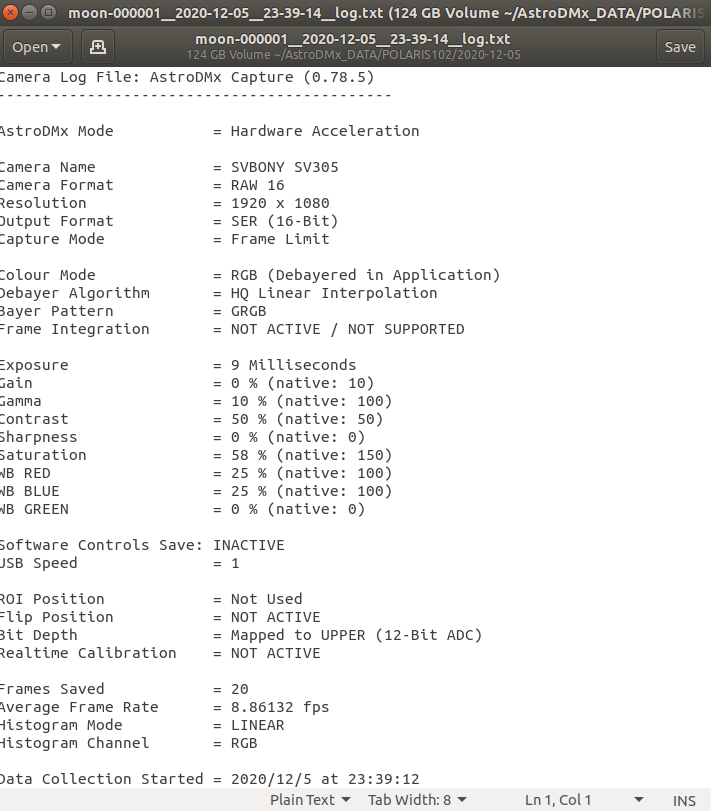
Task: Click the document title in the header bar
Action: [353, 39]
